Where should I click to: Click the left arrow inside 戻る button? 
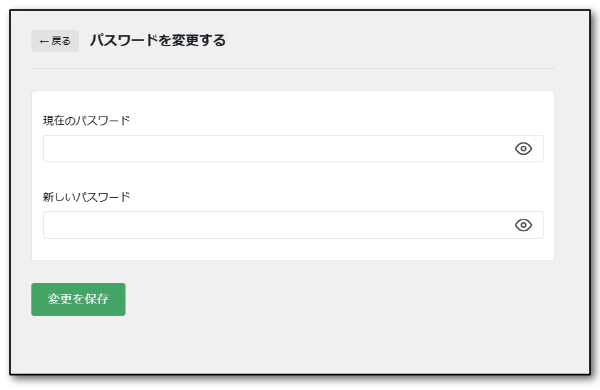pos(44,41)
